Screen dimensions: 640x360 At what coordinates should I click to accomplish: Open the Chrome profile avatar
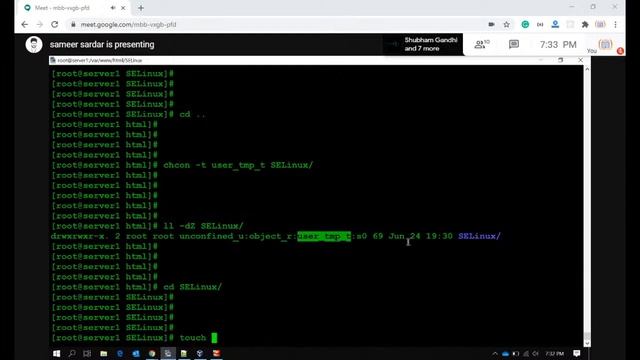point(600,24)
